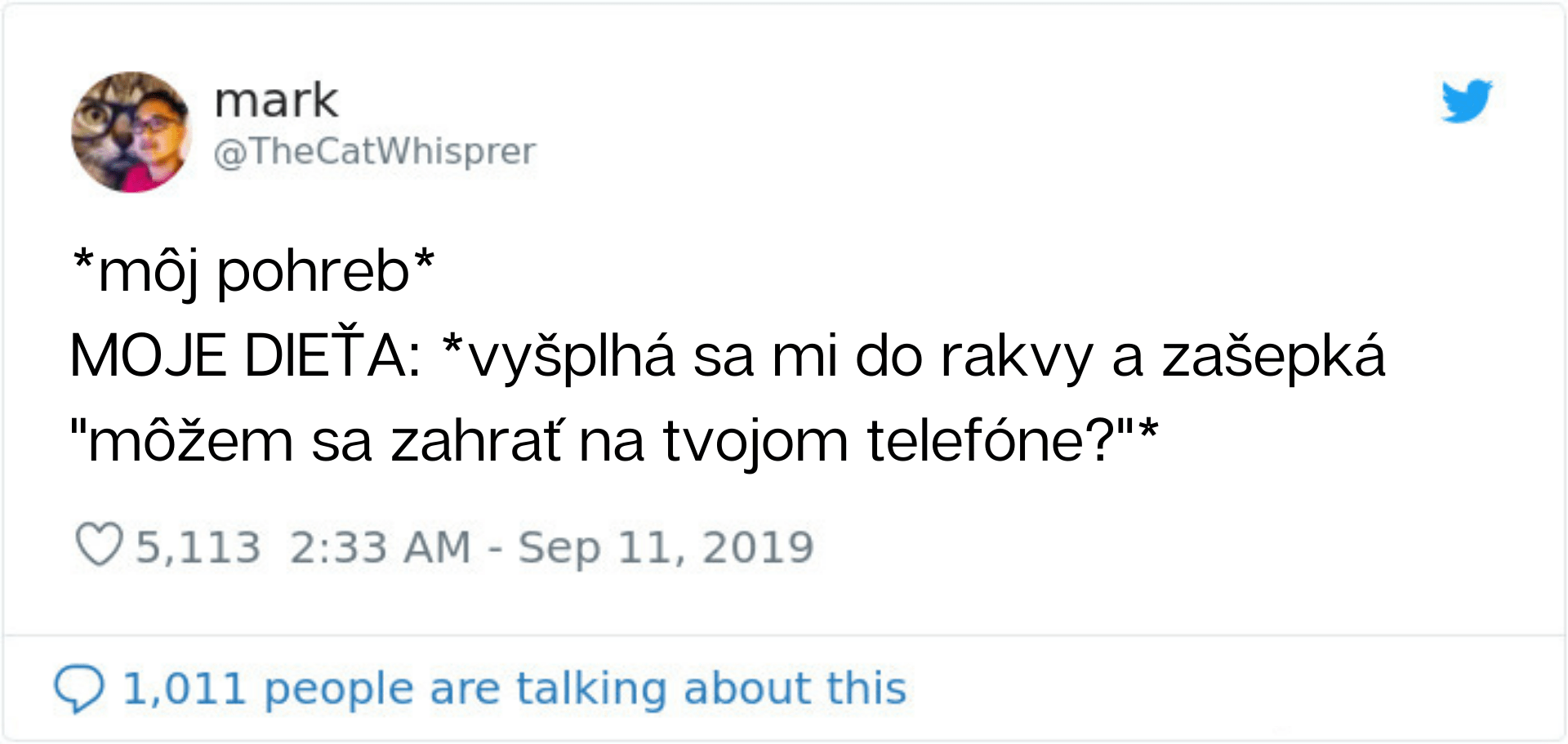
Task: Click the word "tvojom" in the tweet
Action: [755, 441]
